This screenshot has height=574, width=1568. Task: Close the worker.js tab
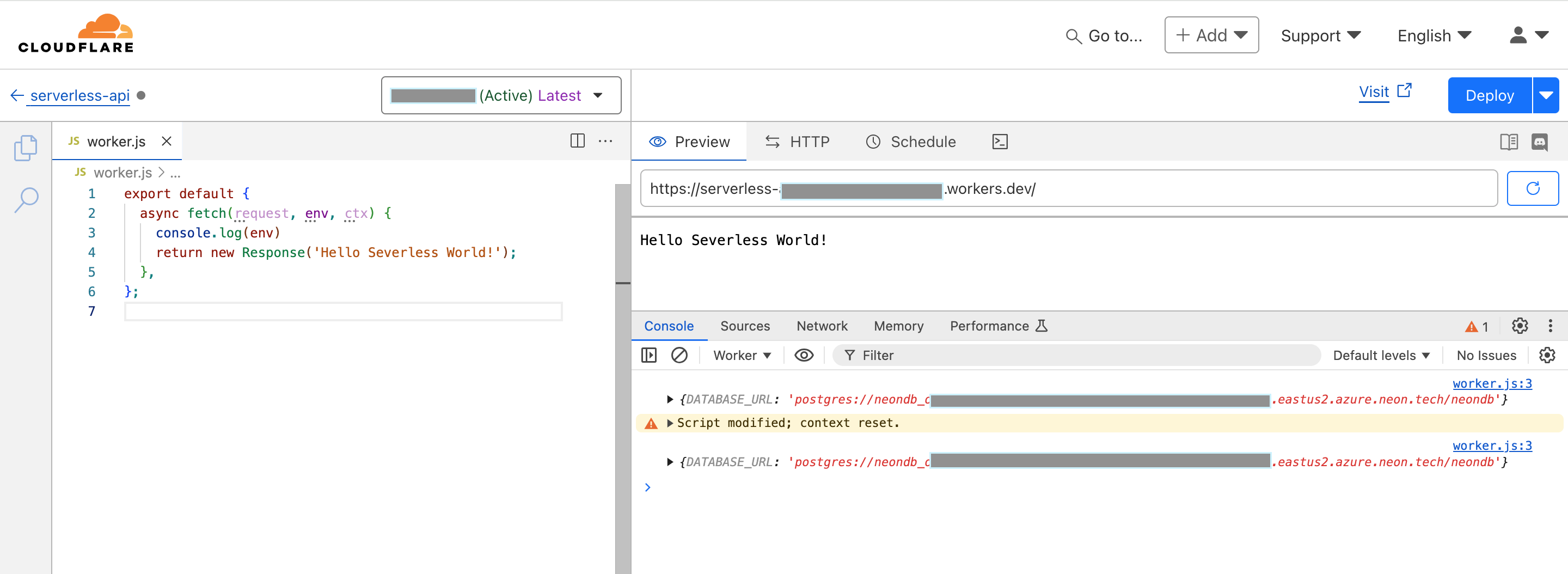166,141
